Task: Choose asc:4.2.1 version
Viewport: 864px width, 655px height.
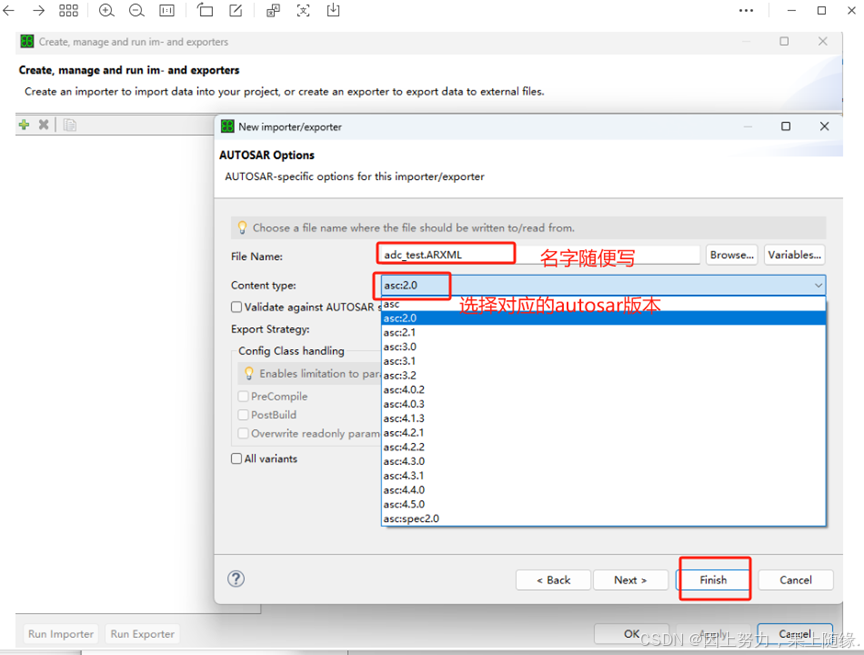Action: [603, 432]
